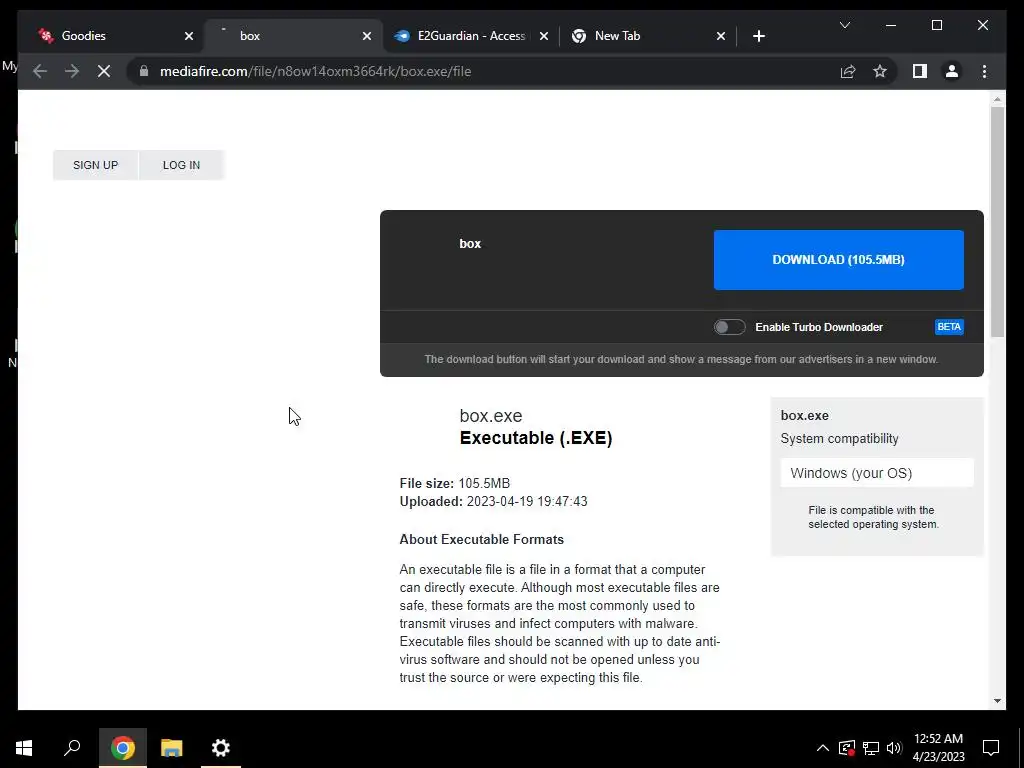Toggle the Enable Turbo Downloader switch
This screenshot has height=768, width=1024.
tap(729, 327)
